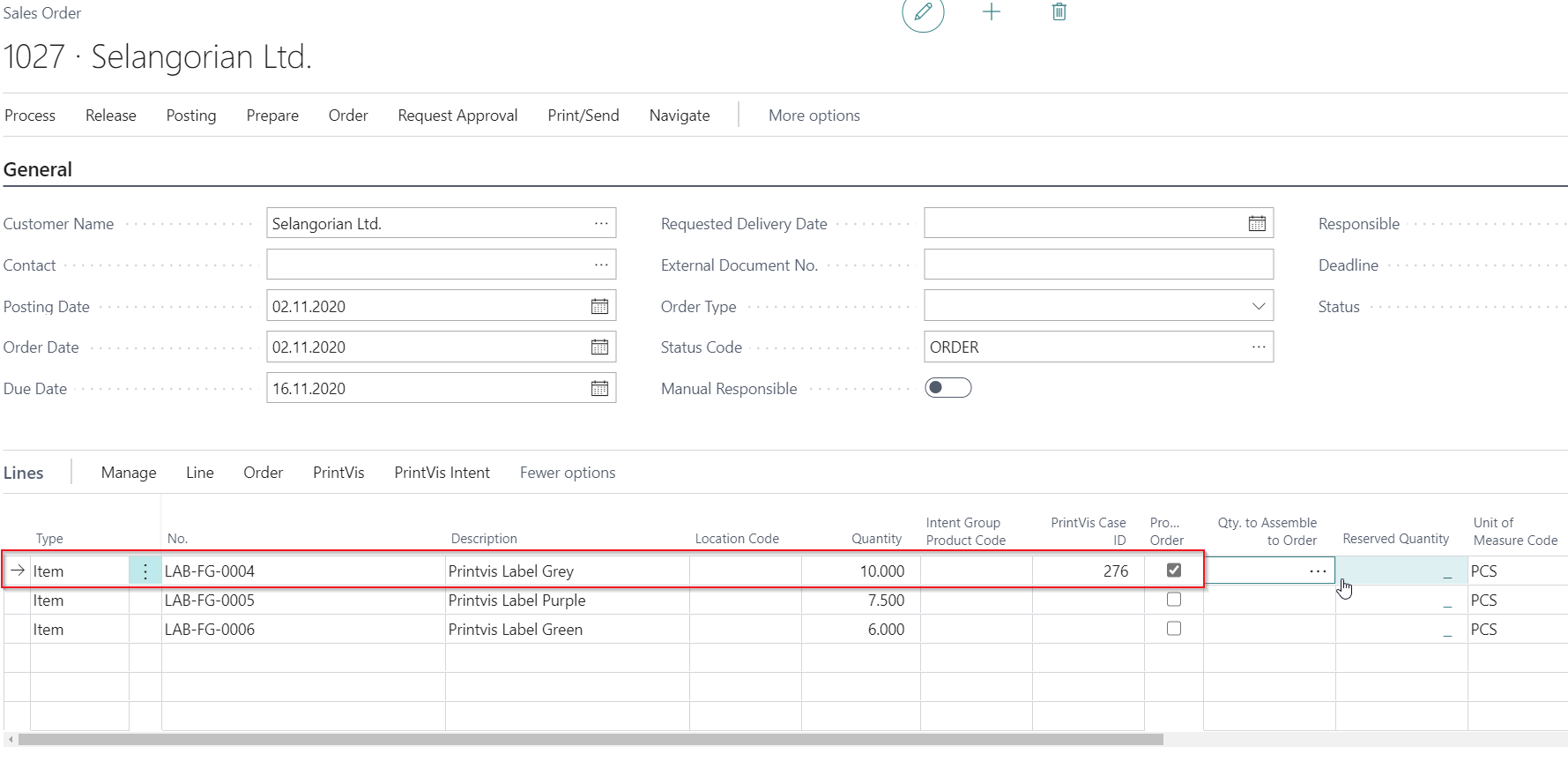
Task: Check Production Order box for Printvis Label Purple
Action: 1174,600
